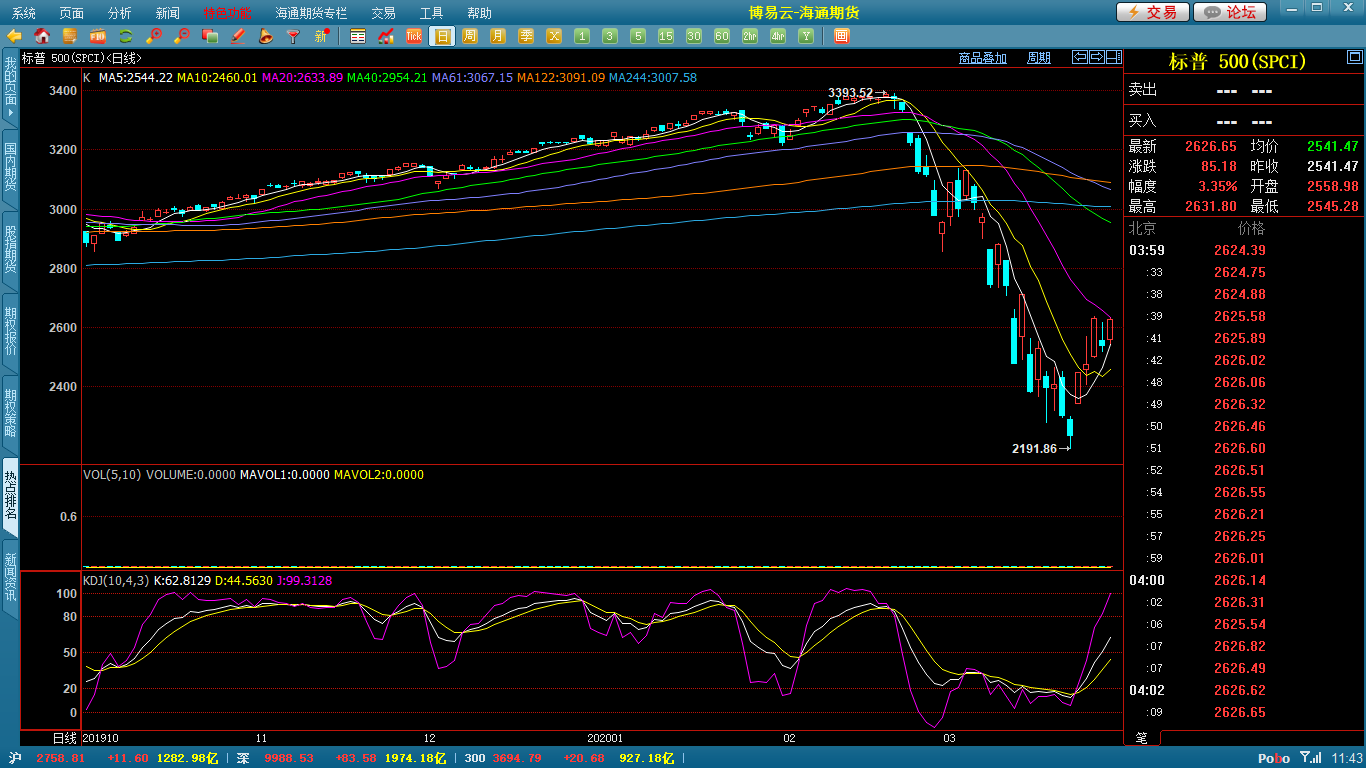Click the first magnifier zoom icon
The width and height of the screenshot is (1366, 768).
click(x=154, y=36)
